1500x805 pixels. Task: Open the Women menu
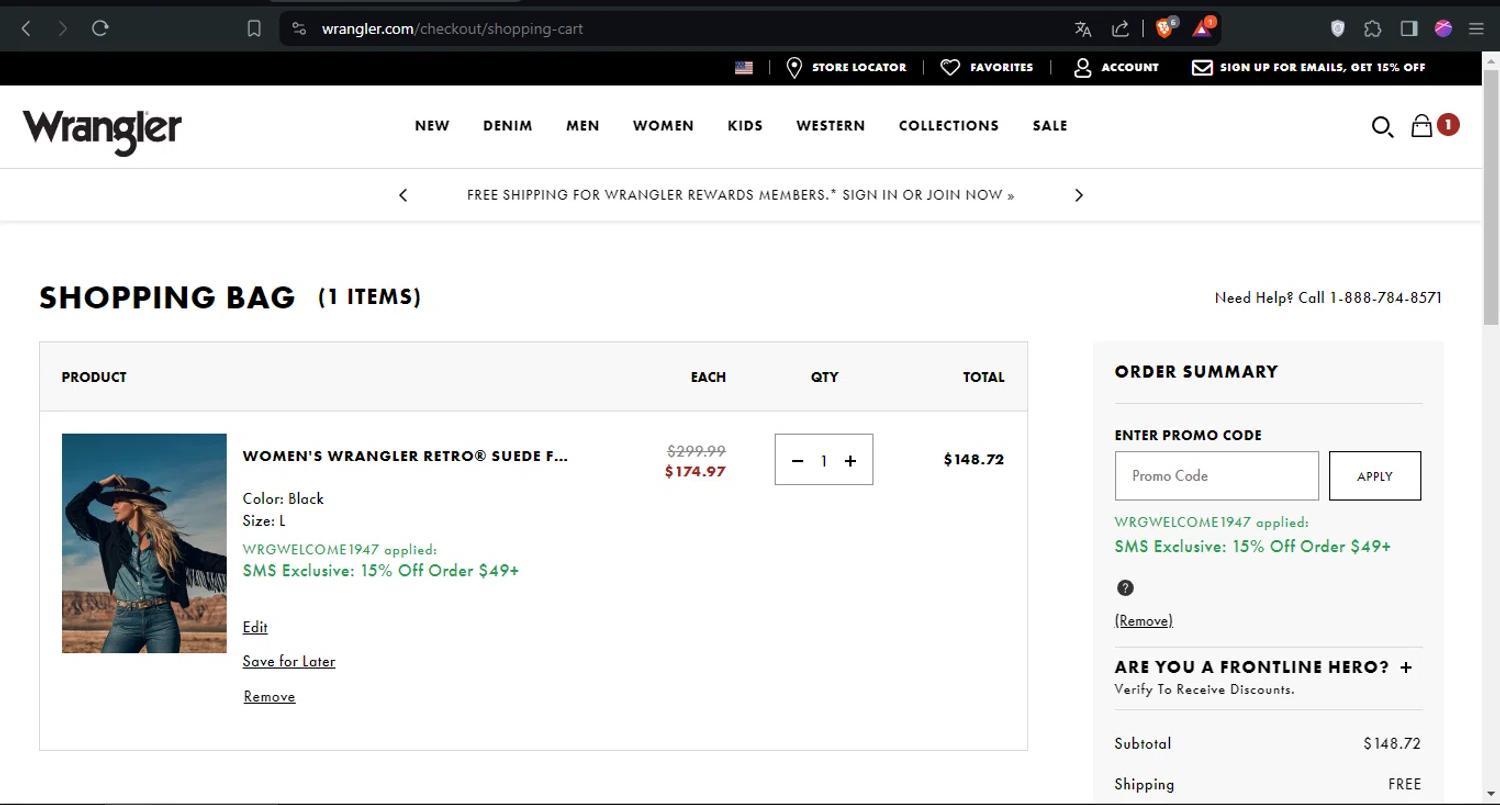(x=663, y=125)
